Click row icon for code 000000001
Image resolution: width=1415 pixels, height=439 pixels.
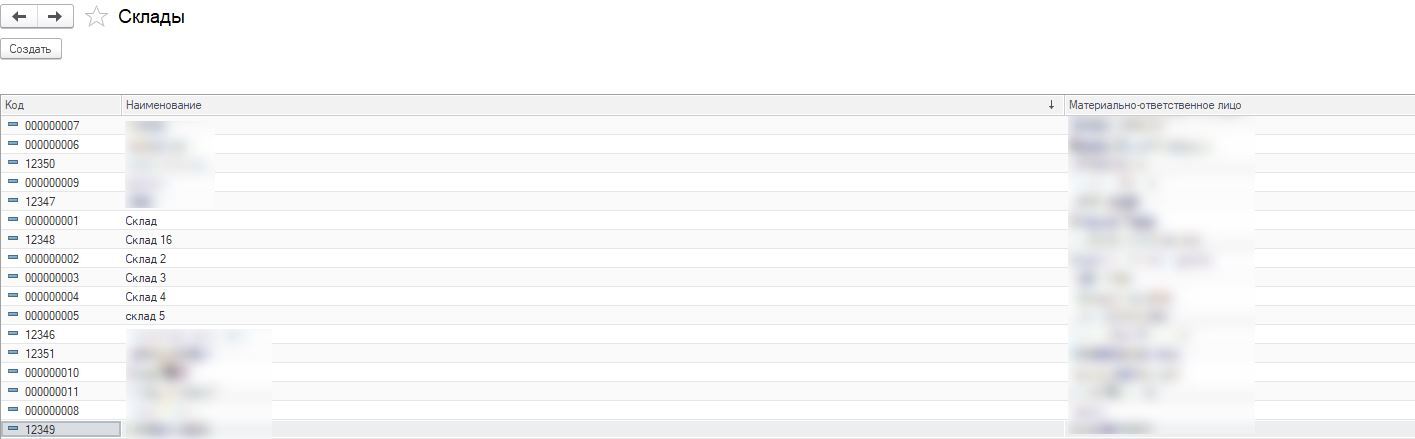[13, 220]
